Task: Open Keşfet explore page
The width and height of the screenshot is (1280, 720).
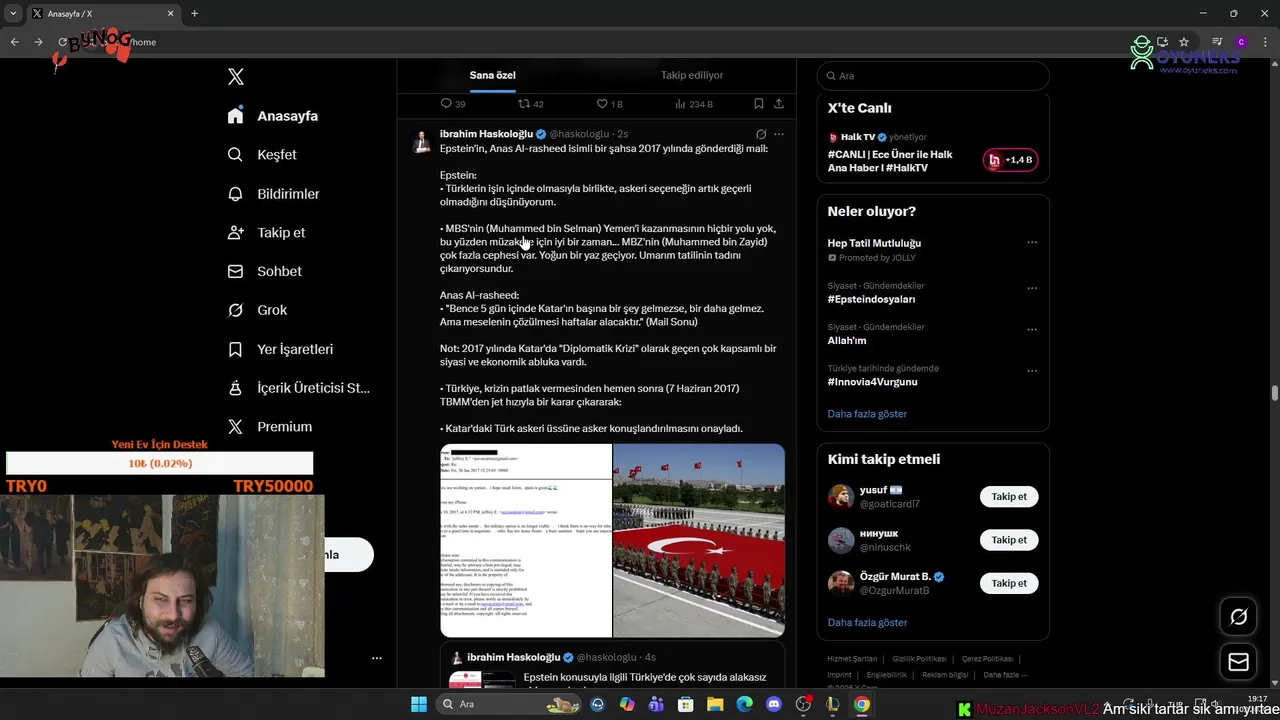Action: (262, 155)
